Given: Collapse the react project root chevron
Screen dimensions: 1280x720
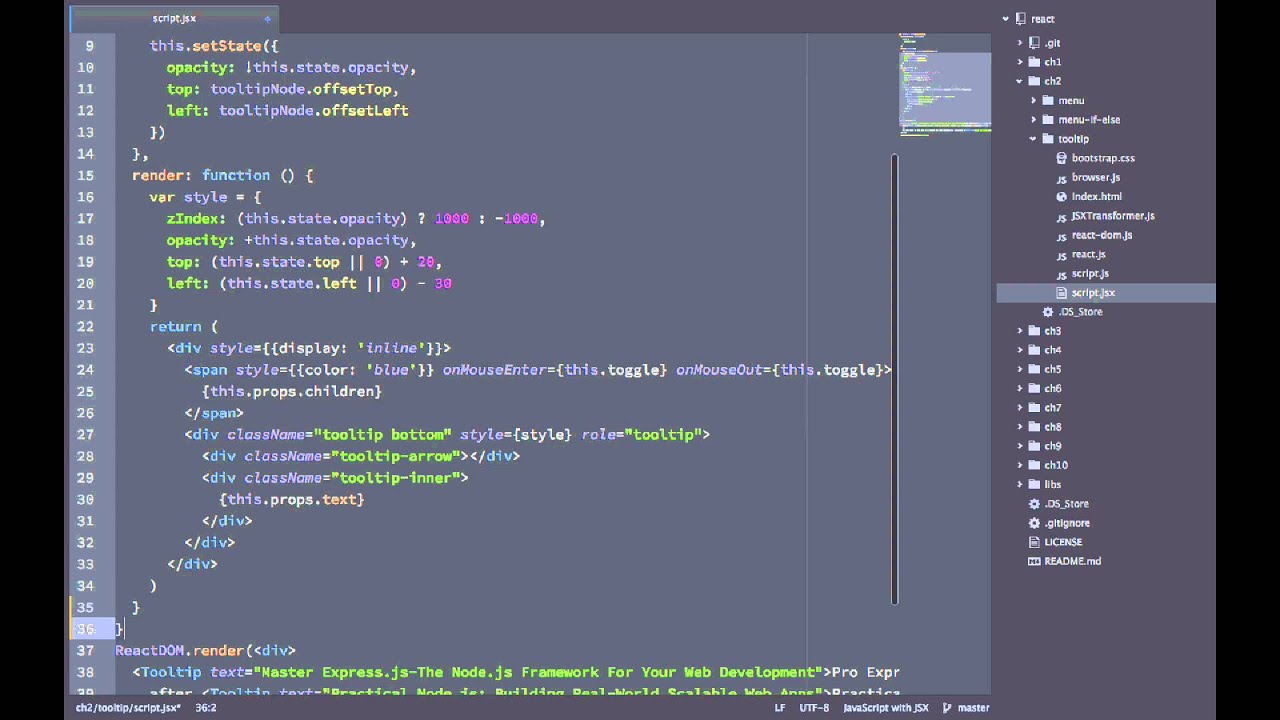Looking at the screenshot, I should click(x=1007, y=19).
